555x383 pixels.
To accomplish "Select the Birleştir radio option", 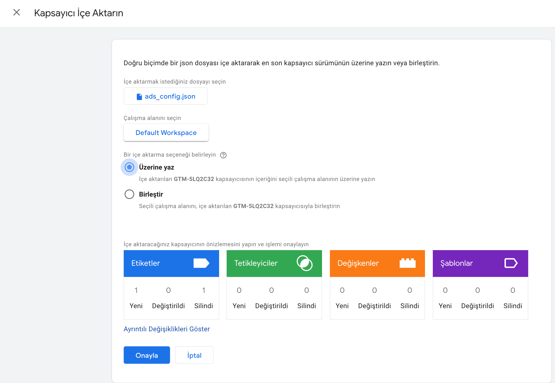I will 129,194.
